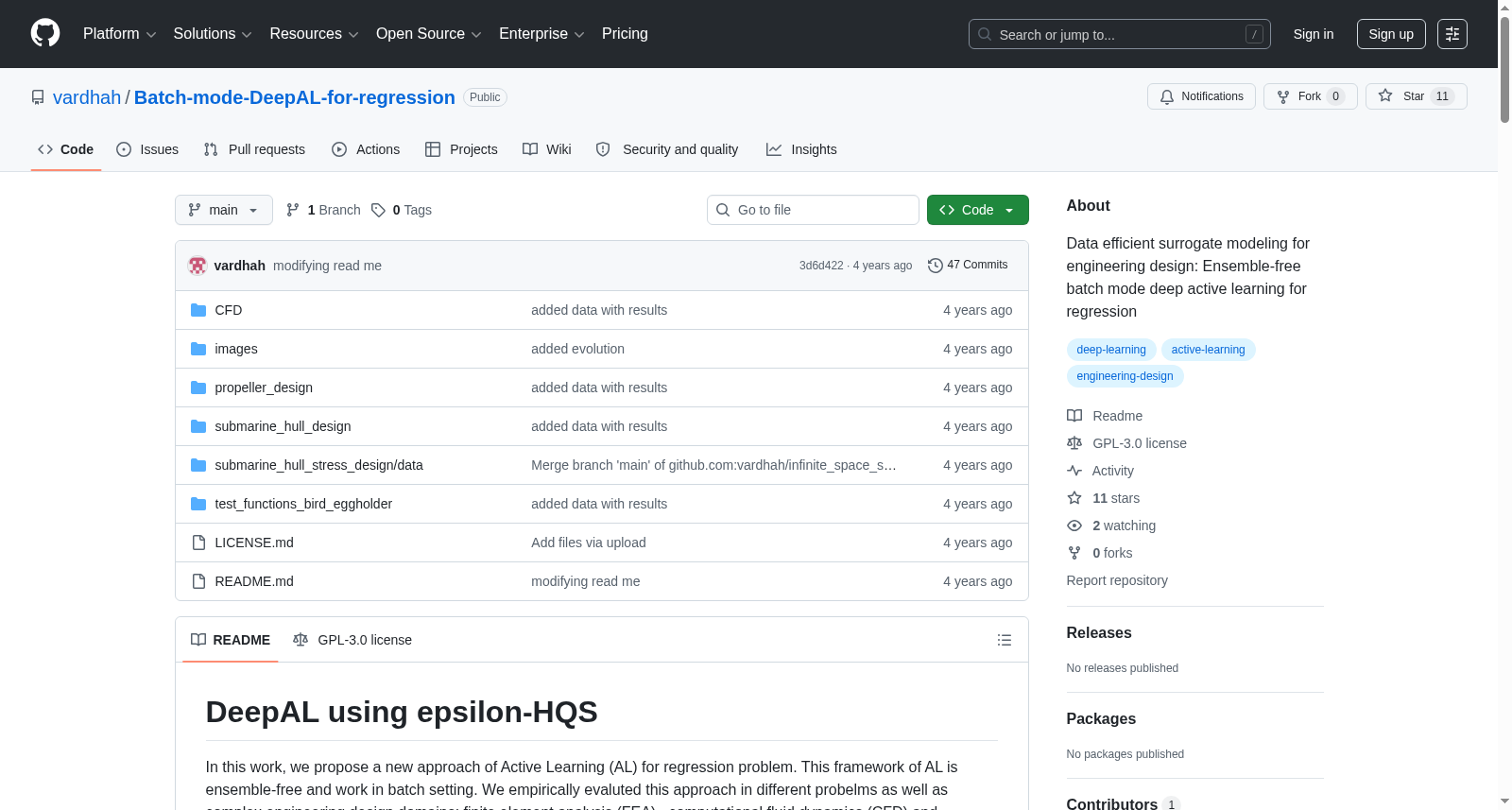Click the Go to file input
Viewport: 1512px width, 810px height.
pos(813,210)
